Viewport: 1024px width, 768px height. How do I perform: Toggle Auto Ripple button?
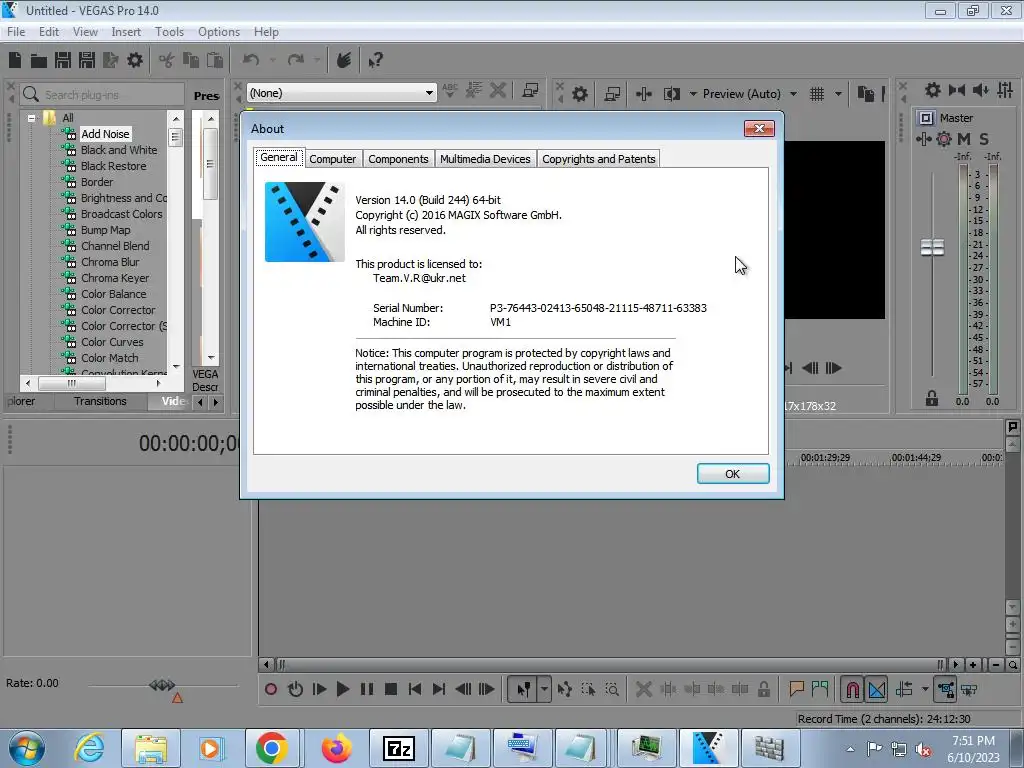pos(904,689)
